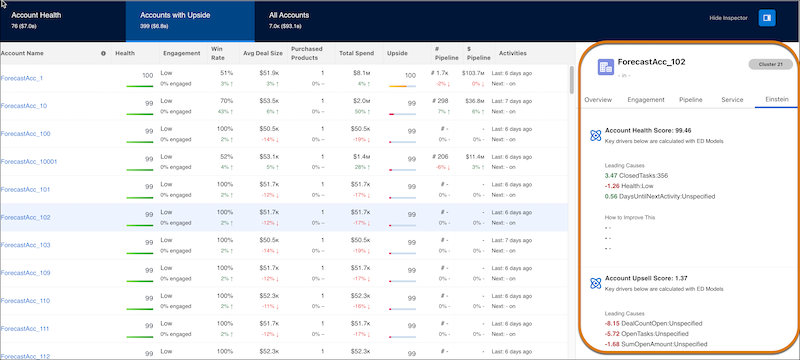
Task: Open ForecastAcc_109 account link
Action: pyautogui.click(x=25, y=273)
